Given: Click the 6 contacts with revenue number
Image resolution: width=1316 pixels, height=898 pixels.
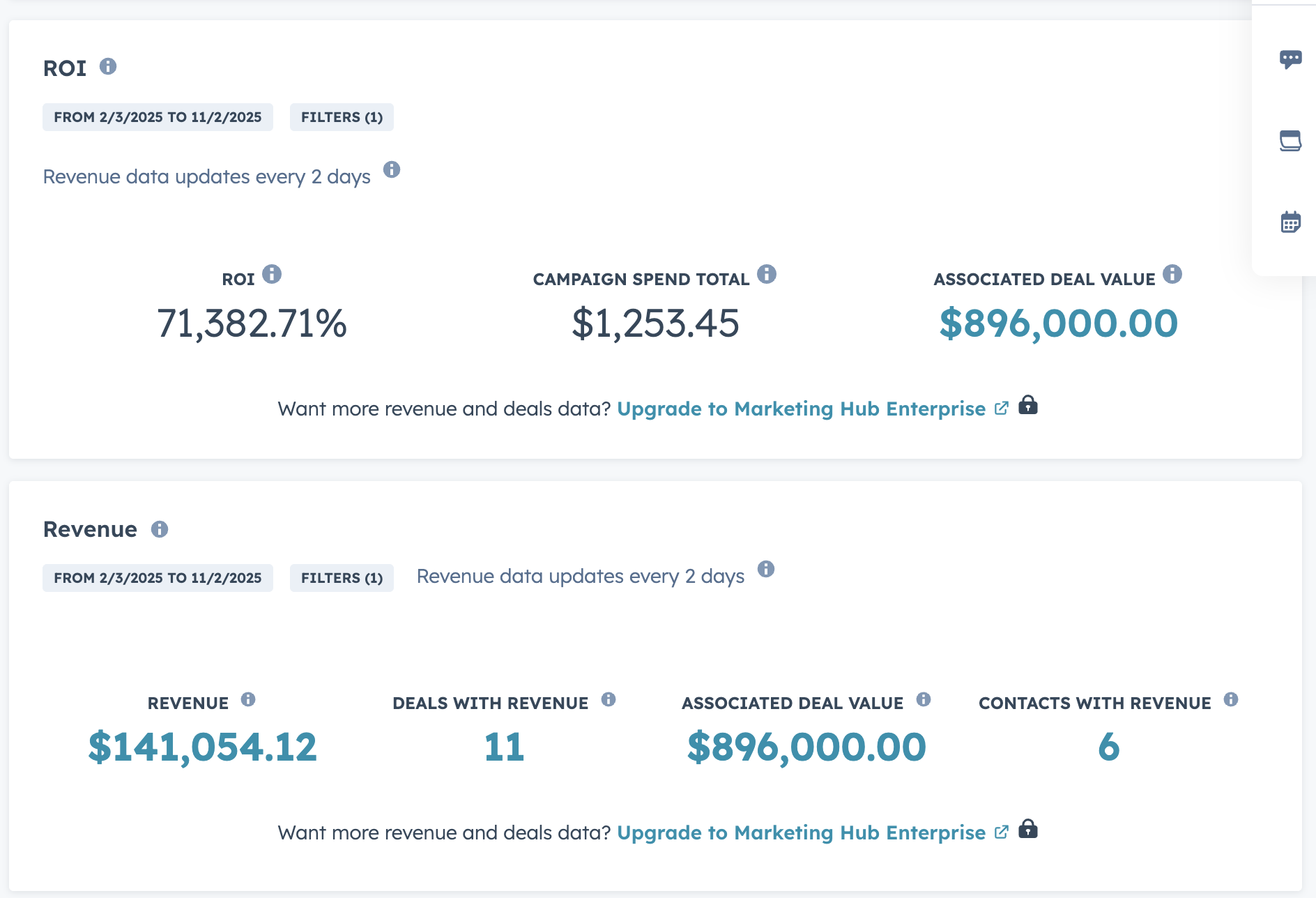Looking at the screenshot, I should (x=1108, y=747).
